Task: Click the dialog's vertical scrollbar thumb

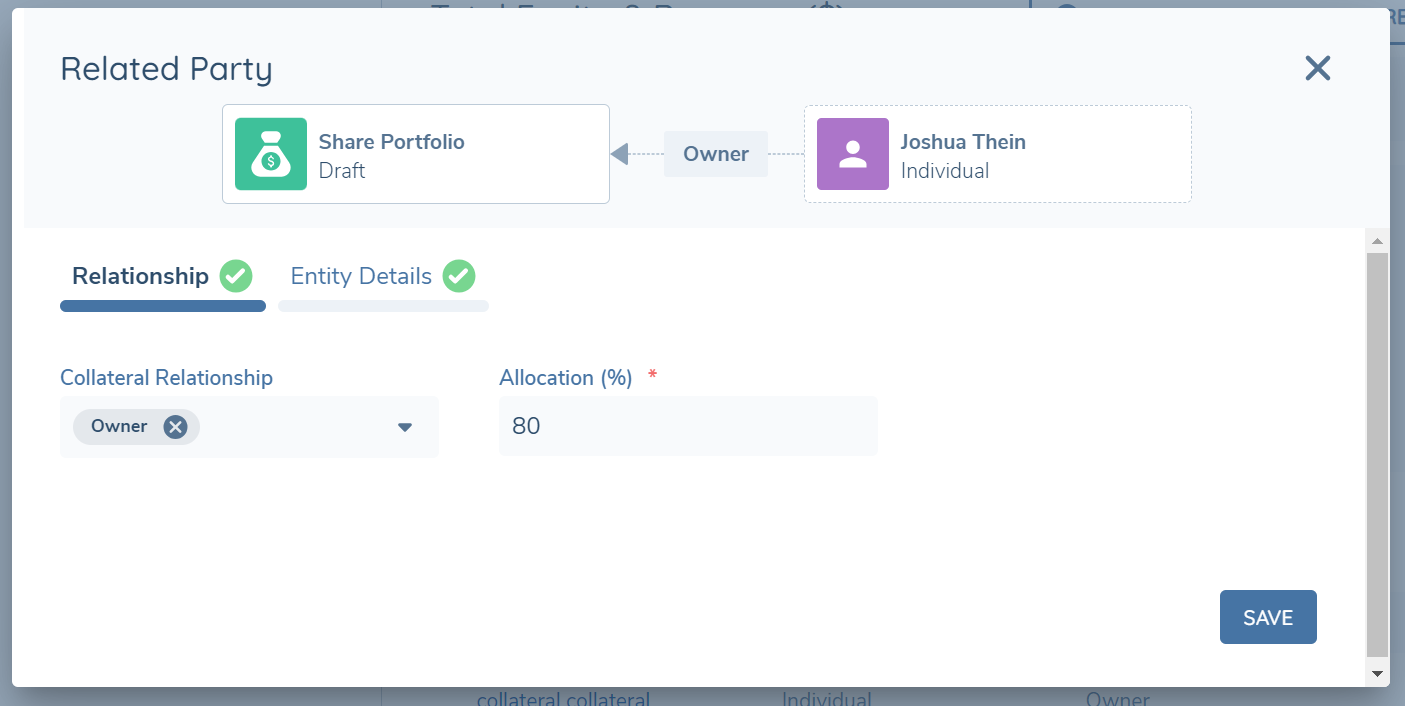Action: click(1377, 450)
